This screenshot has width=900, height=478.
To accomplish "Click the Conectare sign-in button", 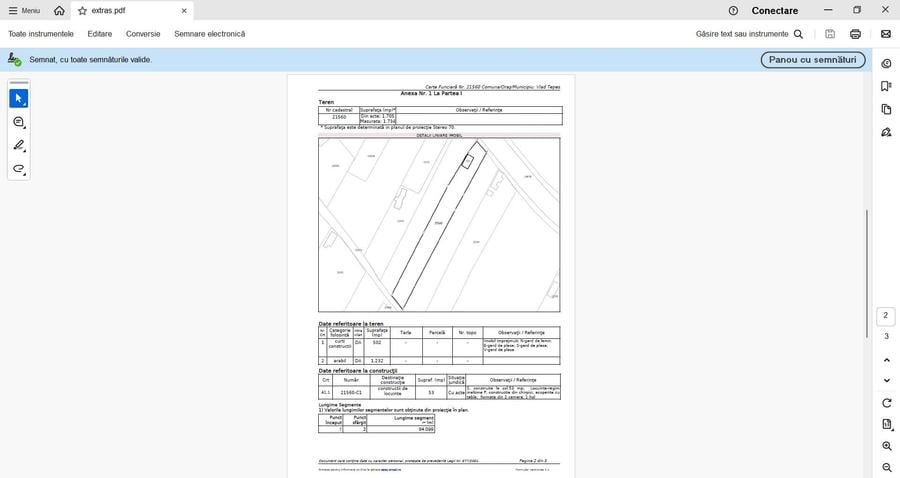I will coord(775,10).
